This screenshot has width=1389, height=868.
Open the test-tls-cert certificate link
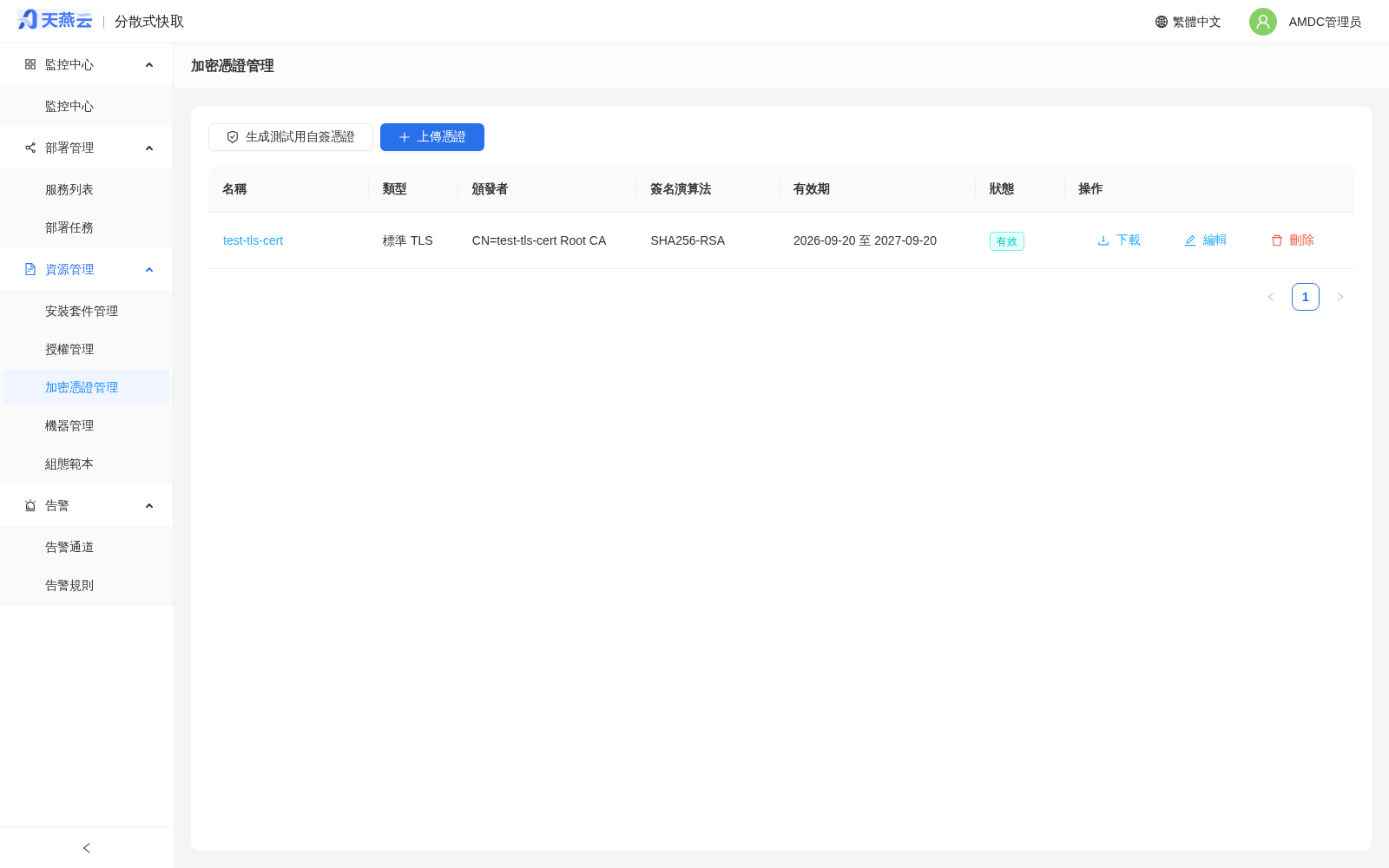tap(253, 240)
